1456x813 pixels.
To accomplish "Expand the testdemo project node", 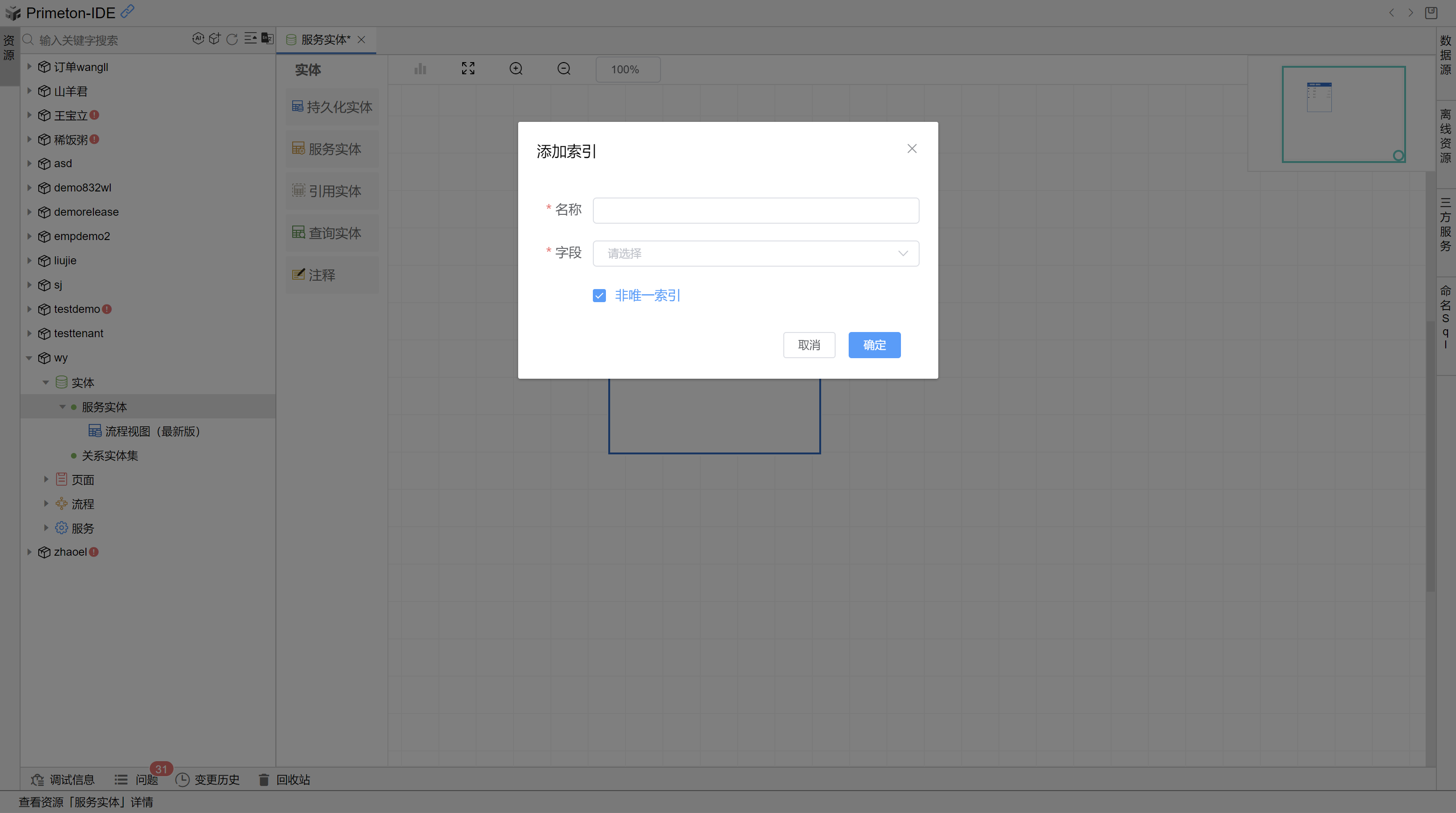I will pyautogui.click(x=29, y=309).
